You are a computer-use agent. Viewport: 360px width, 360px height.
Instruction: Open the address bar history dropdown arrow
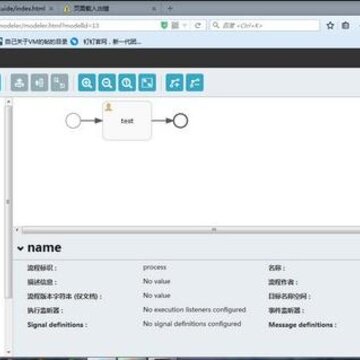(185, 25)
